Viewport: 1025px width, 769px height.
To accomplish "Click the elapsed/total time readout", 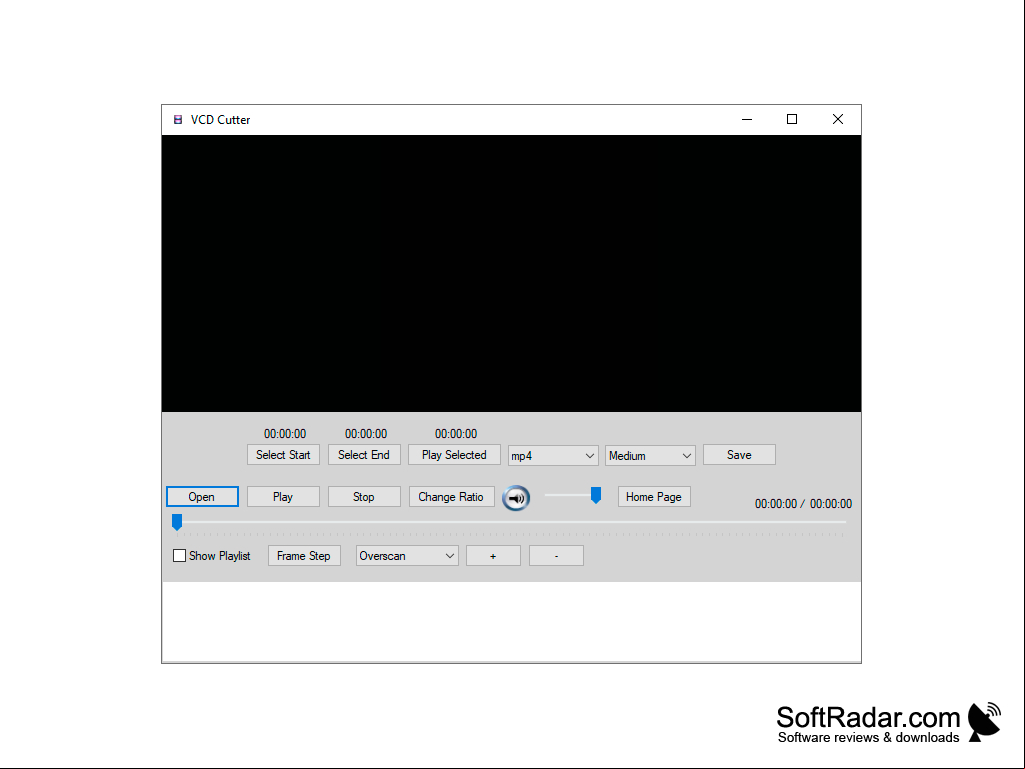I will pyautogui.click(x=803, y=504).
